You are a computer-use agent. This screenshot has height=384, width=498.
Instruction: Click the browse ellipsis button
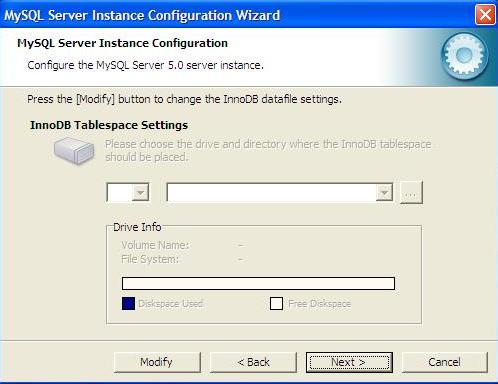[411, 192]
